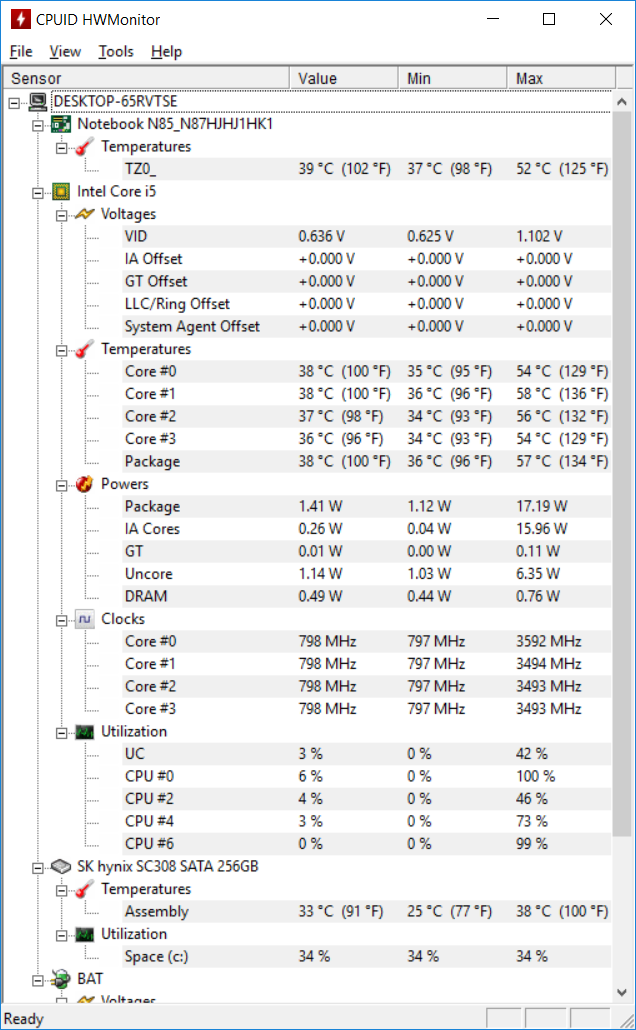Click the Clocks waveform icon
636x1030 pixels.
click(84, 619)
